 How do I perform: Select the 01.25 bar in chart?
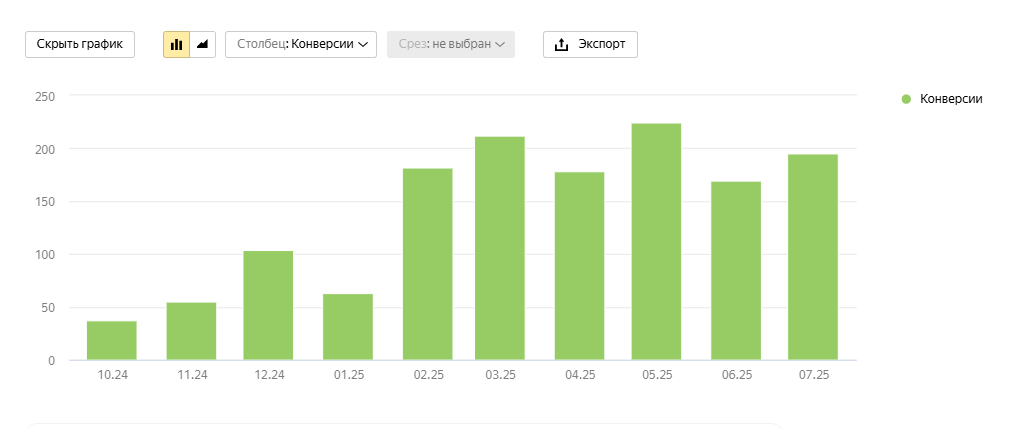pyautogui.click(x=348, y=327)
